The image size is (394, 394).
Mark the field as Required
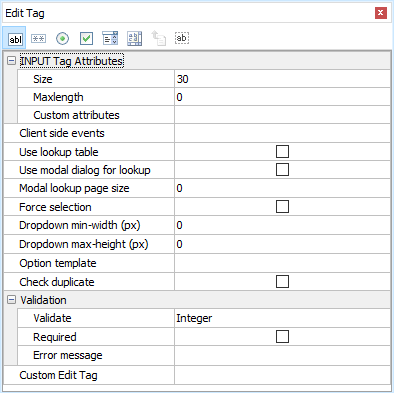click(x=282, y=337)
